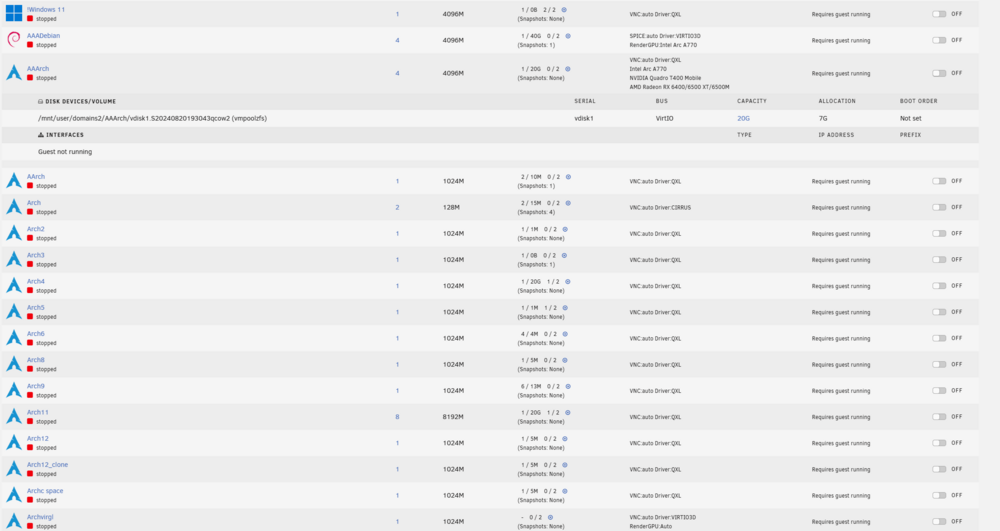Open the Arch12_clone VM name link
Viewport: 1000px width, 531px height.
(x=47, y=465)
